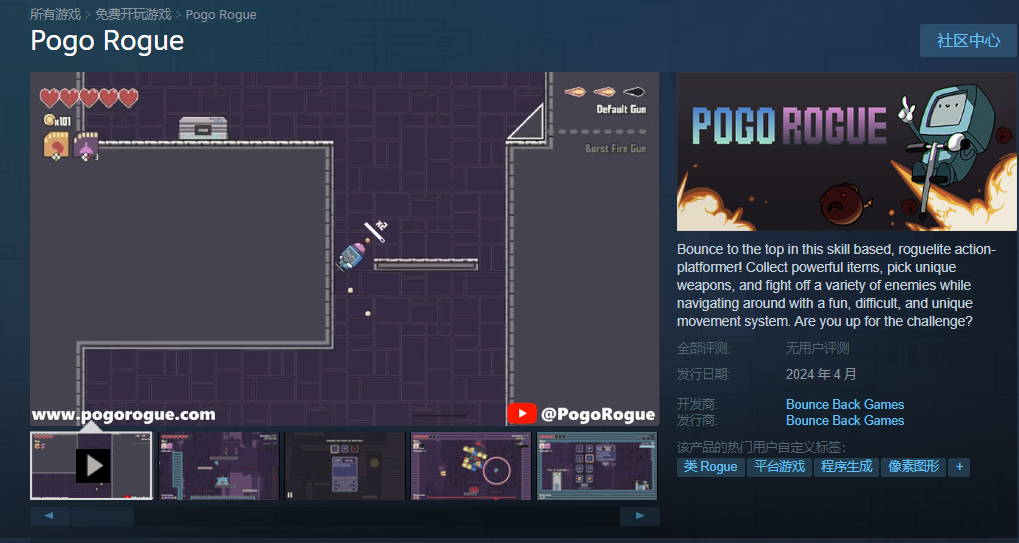Click the 该产品的热门用户自定义标签 label
The width and height of the screenshot is (1019, 543).
(x=761, y=448)
